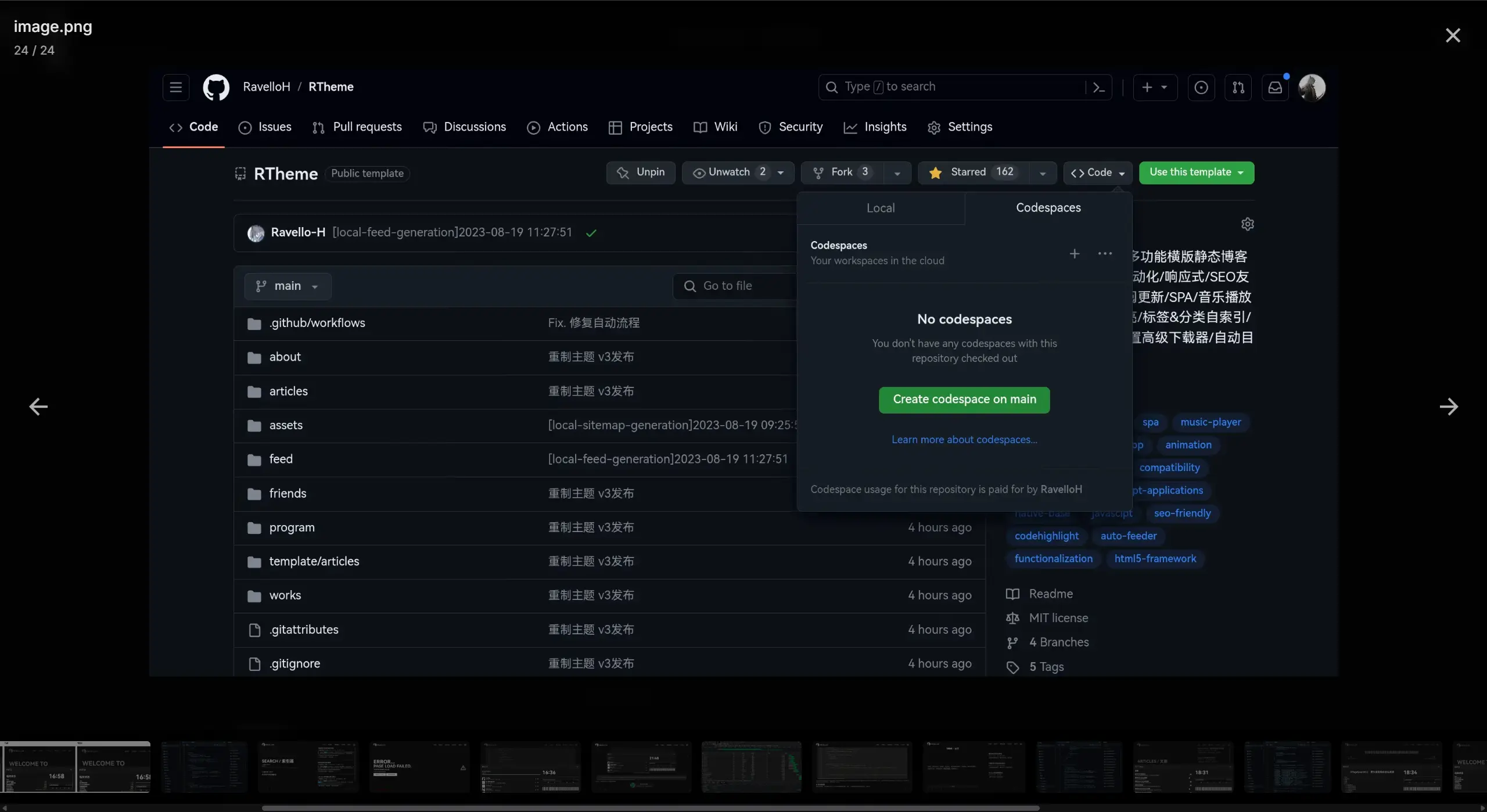Image resolution: width=1487 pixels, height=812 pixels.
Task: Open the hamburger navigation menu
Action: click(x=175, y=87)
